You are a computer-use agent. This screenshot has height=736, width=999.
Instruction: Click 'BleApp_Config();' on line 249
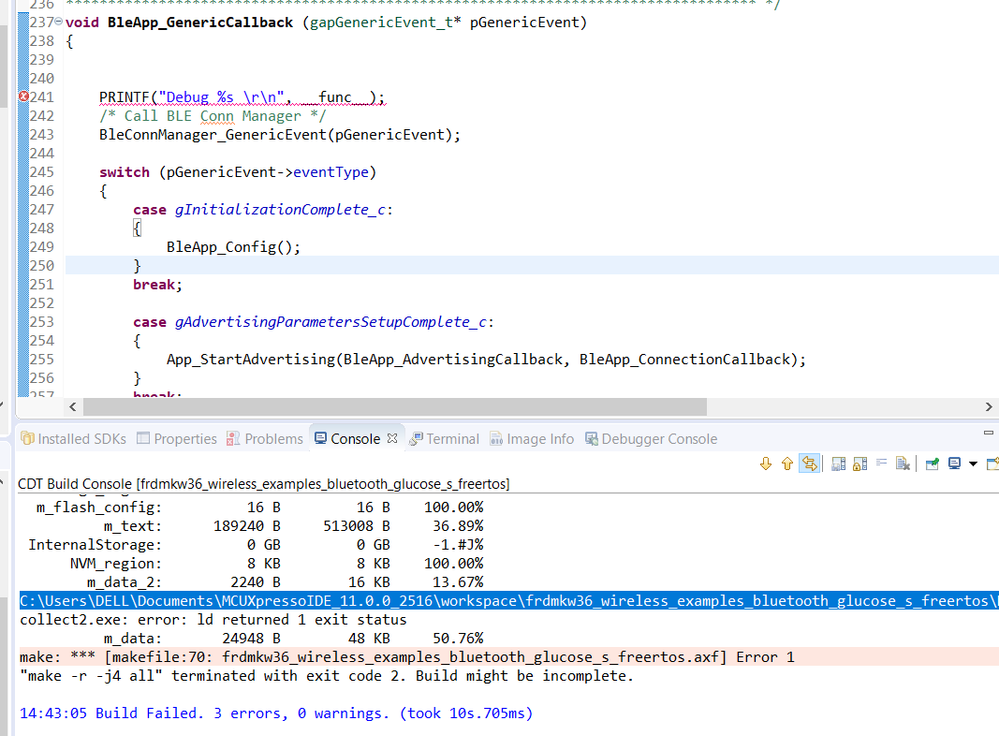233,247
